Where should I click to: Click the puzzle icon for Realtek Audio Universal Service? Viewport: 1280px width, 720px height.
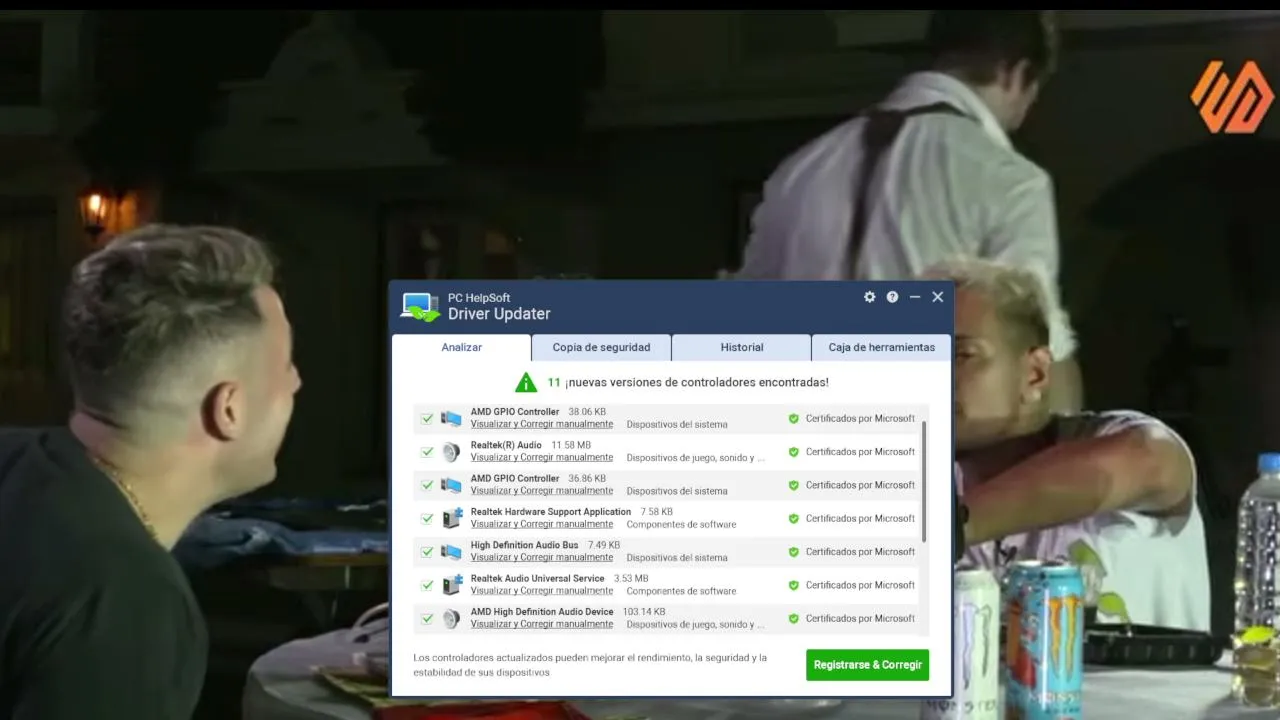tap(452, 585)
